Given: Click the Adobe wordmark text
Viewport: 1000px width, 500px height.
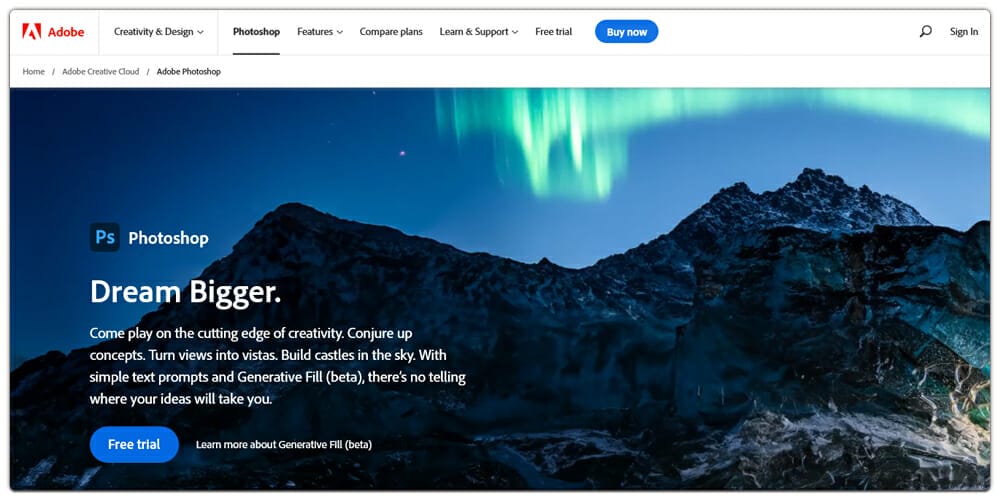Looking at the screenshot, I should point(66,32).
